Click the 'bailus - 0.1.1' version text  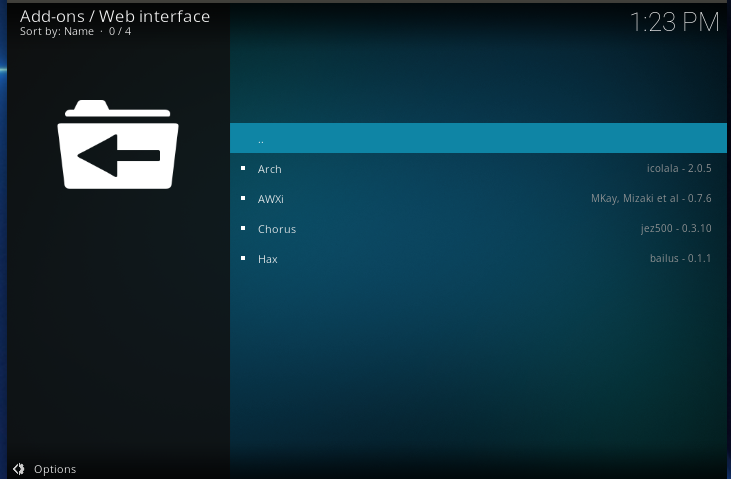(x=681, y=258)
